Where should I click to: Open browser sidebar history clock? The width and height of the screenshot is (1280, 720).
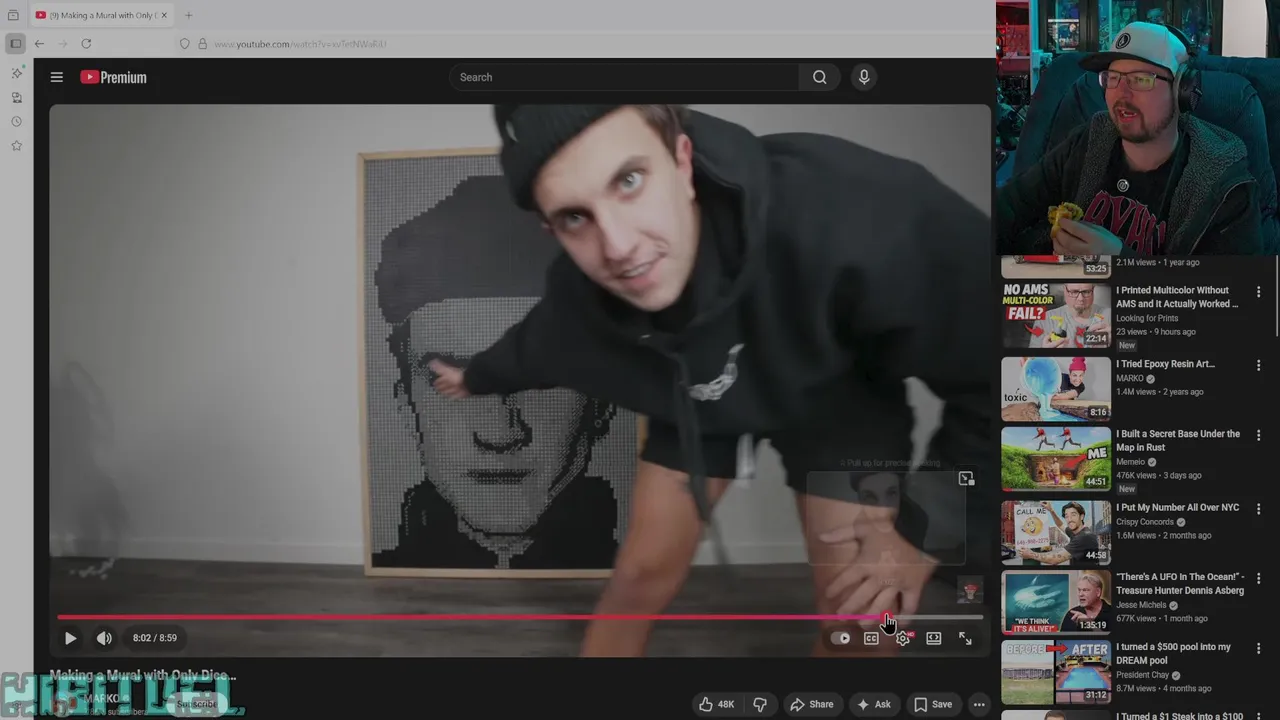(16, 121)
